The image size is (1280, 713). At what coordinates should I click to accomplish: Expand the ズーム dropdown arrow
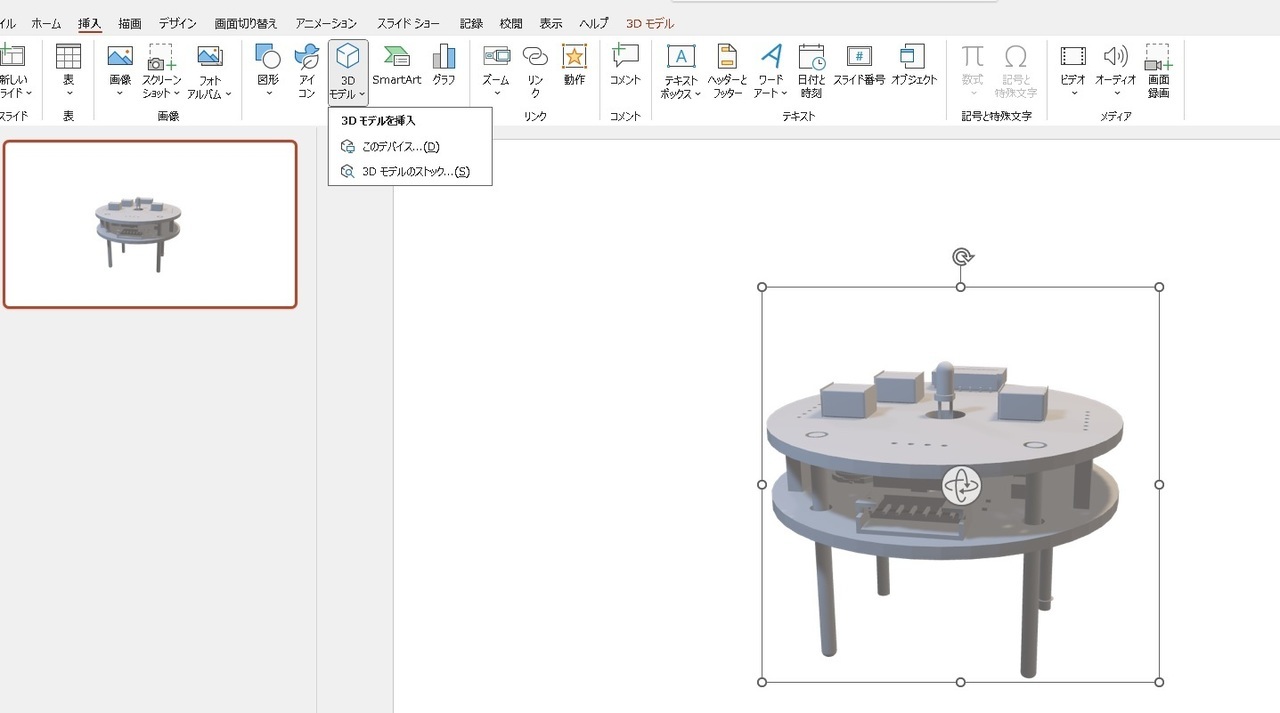(x=496, y=94)
